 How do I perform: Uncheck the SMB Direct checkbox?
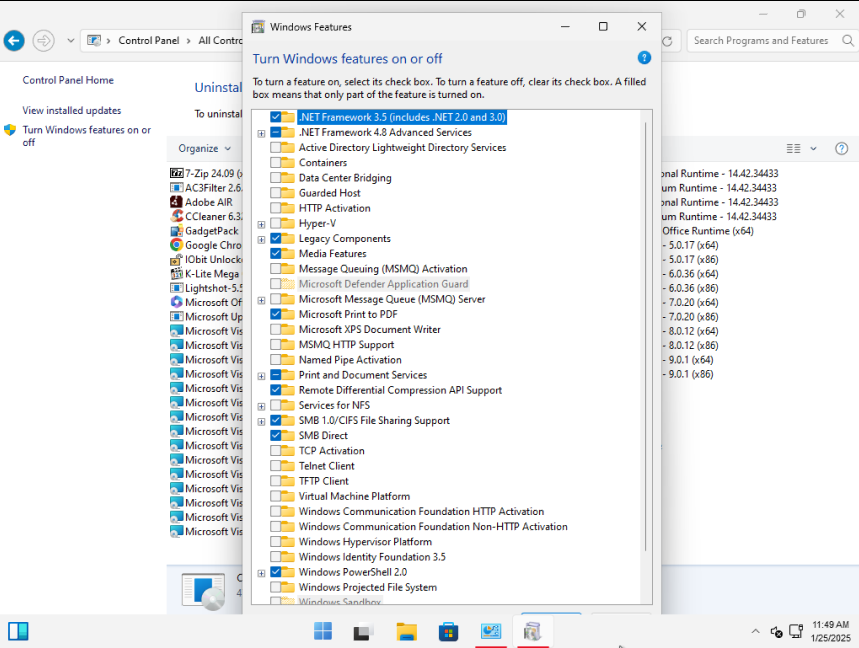click(x=276, y=435)
